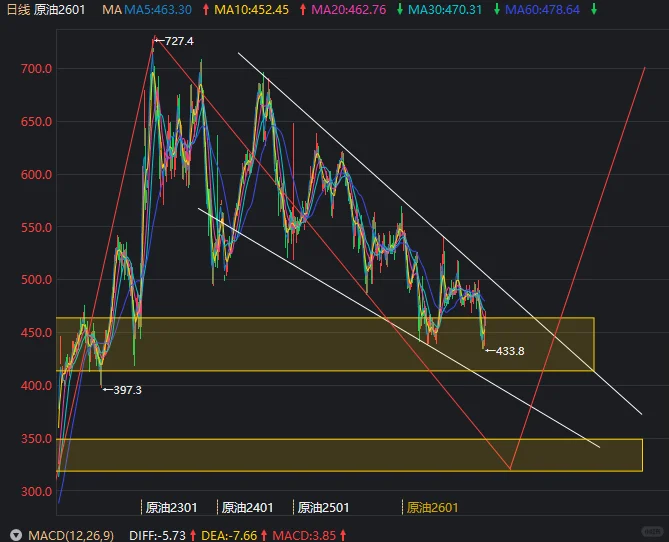Click the red up arrow after DEA value
Viewport: 669px width, 542px height.
[x=264, y=535]
